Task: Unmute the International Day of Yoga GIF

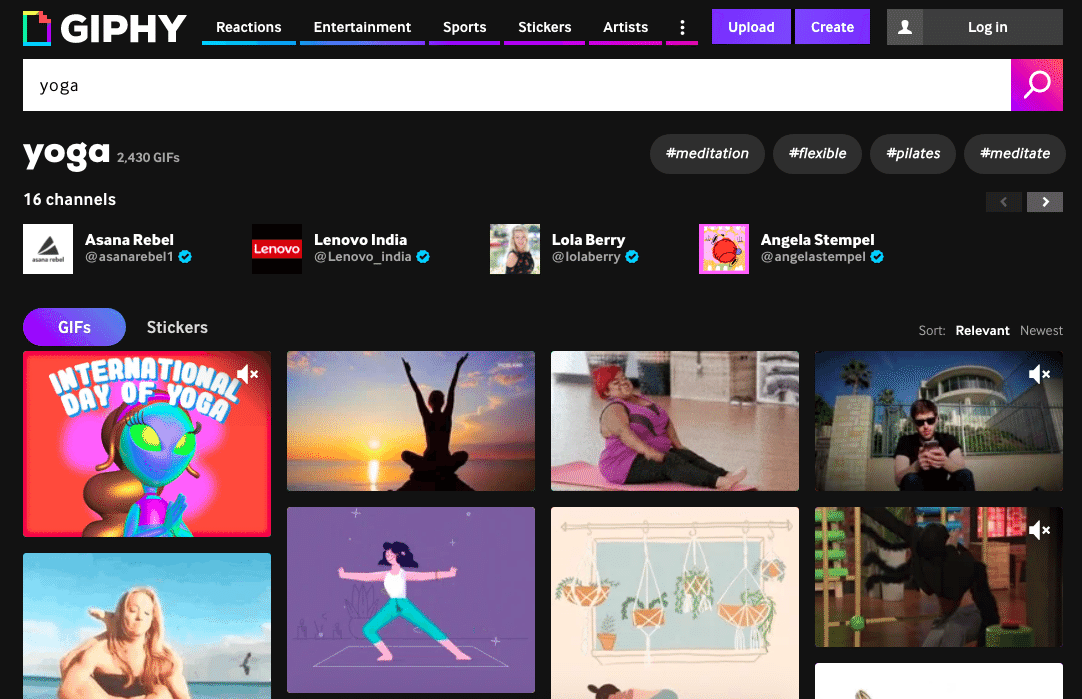Action: tap(247, 374)
